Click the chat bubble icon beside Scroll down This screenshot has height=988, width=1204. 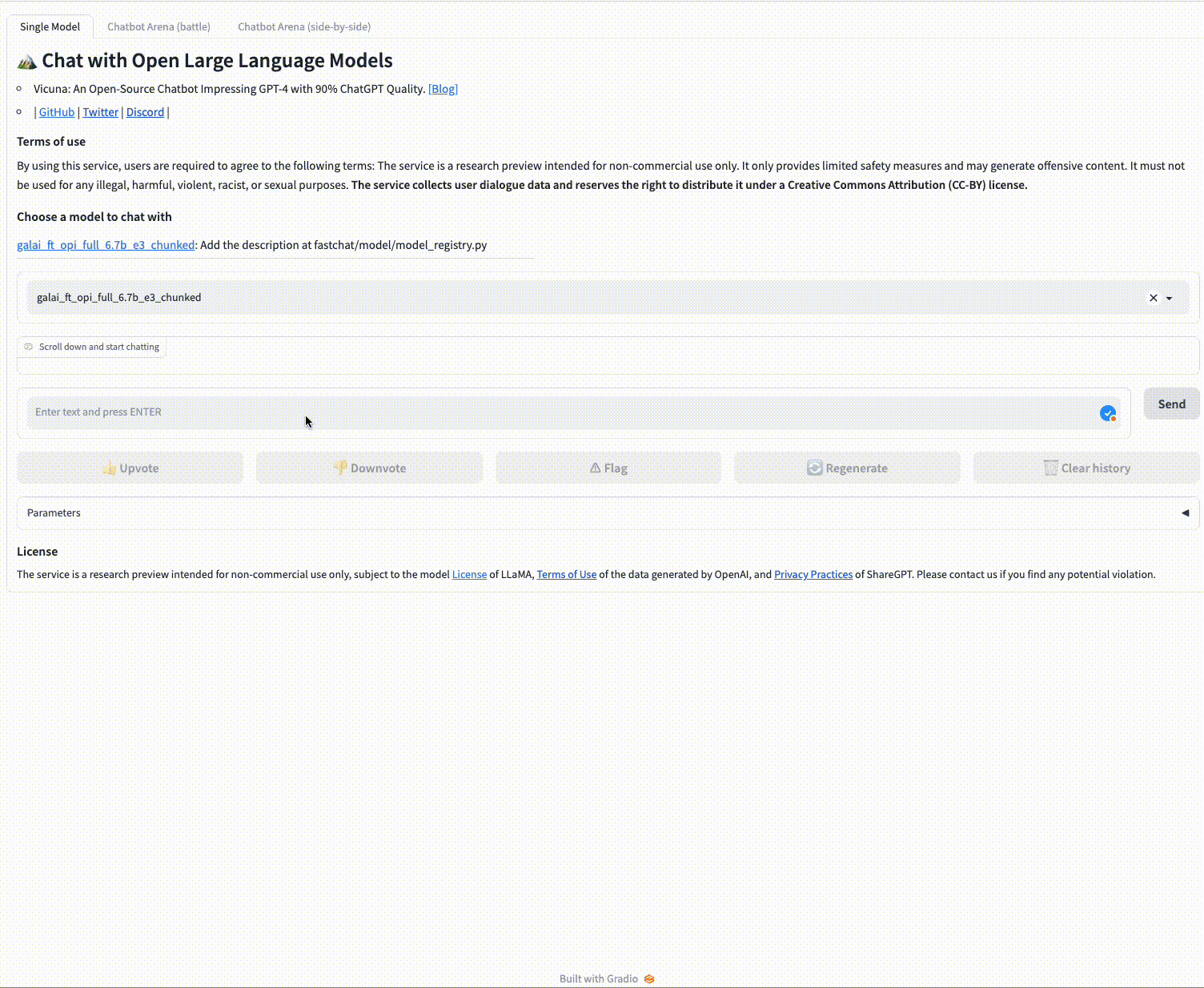pos(29,347)
